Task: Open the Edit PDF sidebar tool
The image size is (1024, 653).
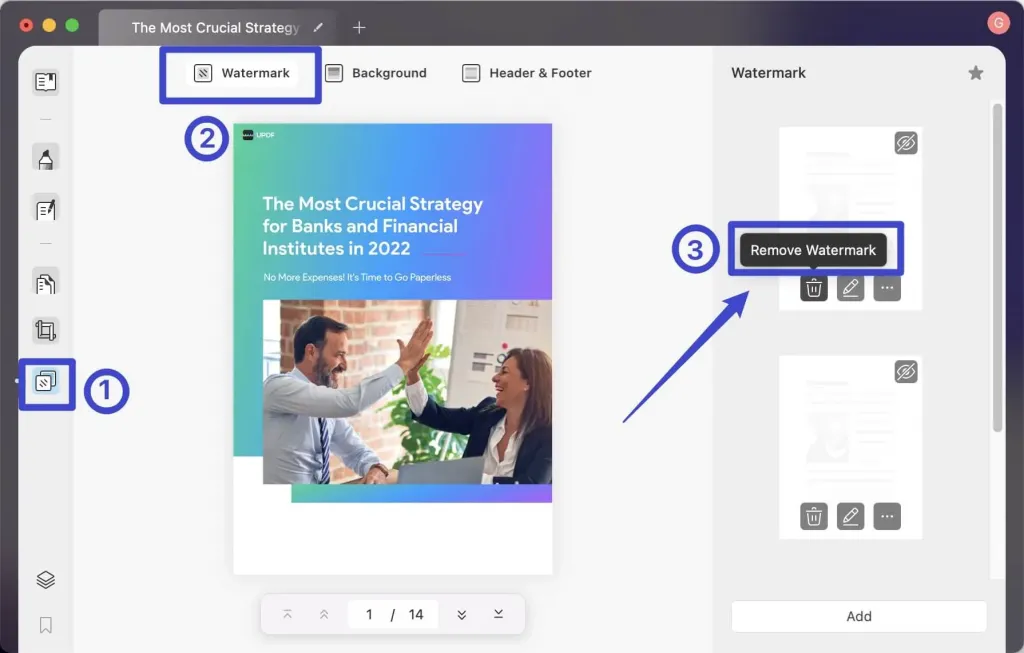Action: pos(46,210)
